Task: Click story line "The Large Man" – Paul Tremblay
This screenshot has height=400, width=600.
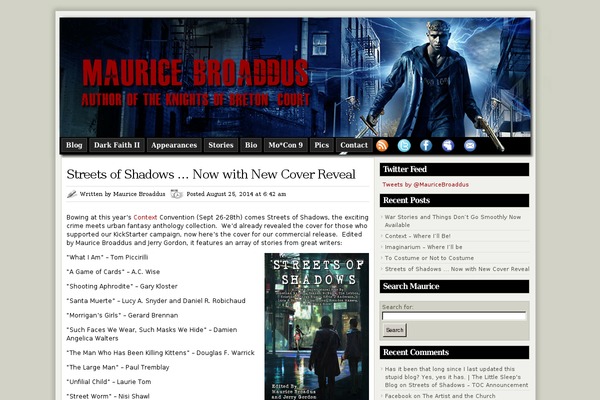Action: (118, 367)
